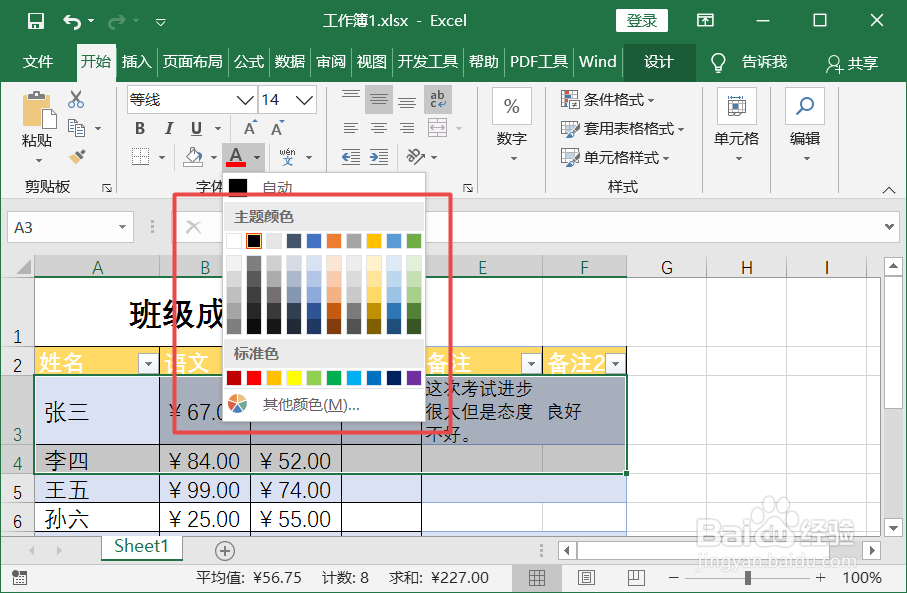Open the Editing magnifier icon

pyautogui.click(x=805, y=106)
